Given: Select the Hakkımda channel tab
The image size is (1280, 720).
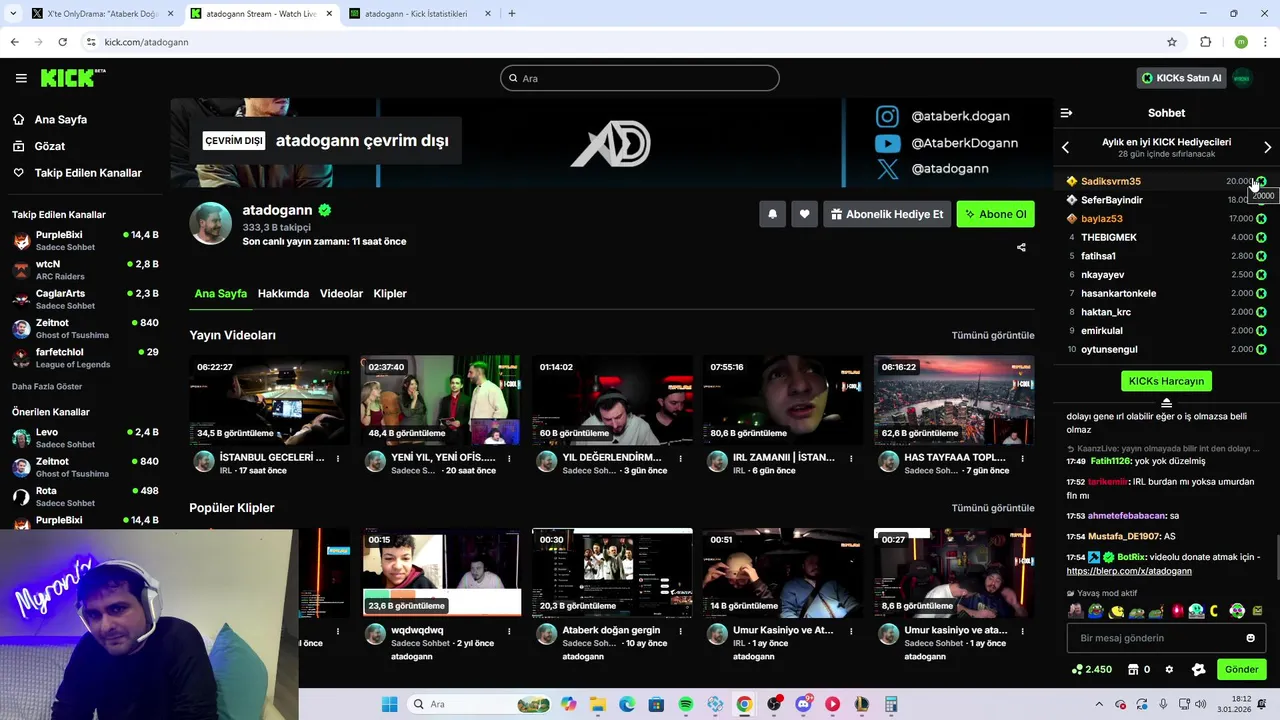Looking at the screenshot, I should click(283, 294).
